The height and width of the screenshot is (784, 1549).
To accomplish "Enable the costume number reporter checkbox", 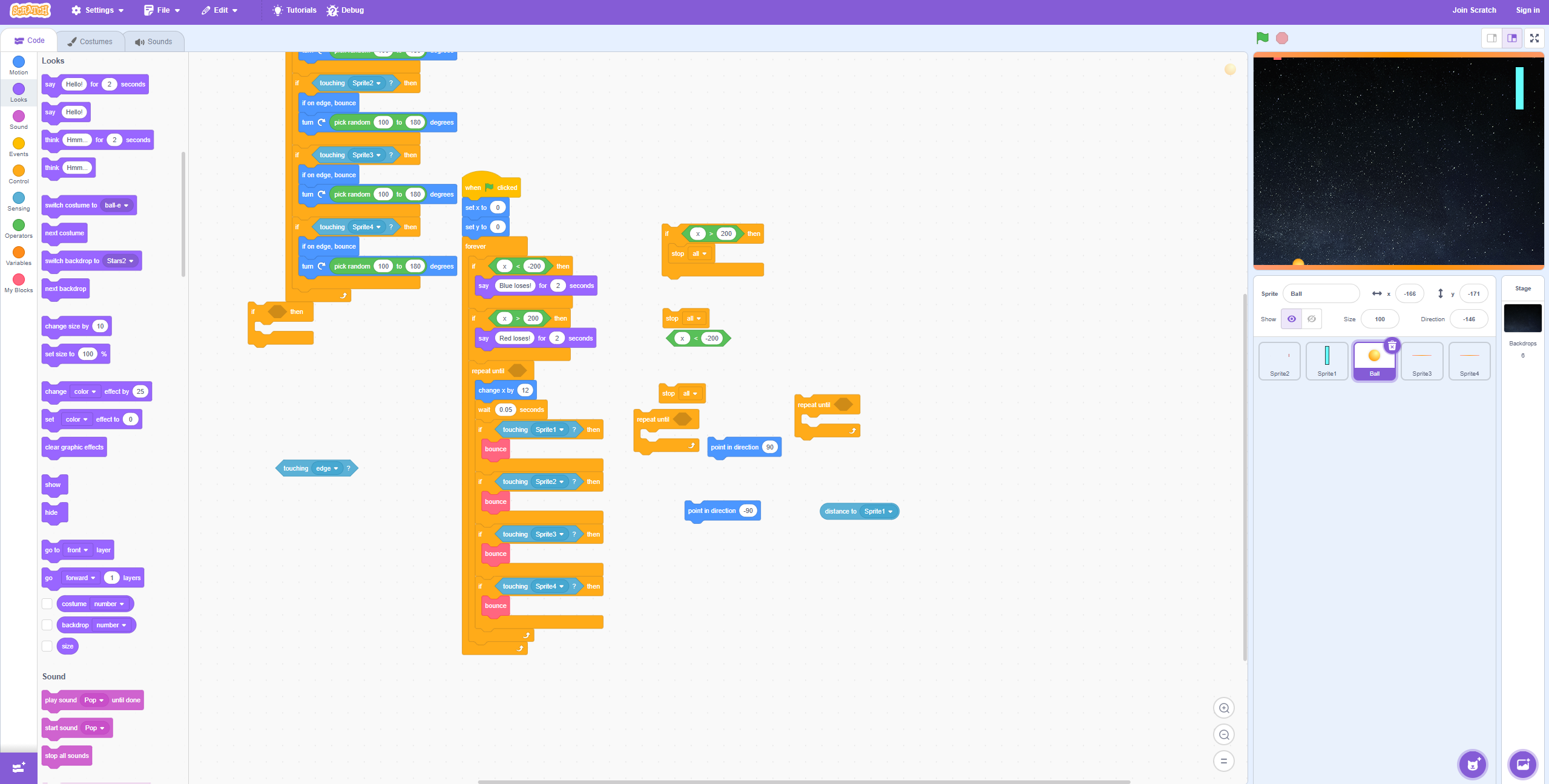I will coord(47,604).
